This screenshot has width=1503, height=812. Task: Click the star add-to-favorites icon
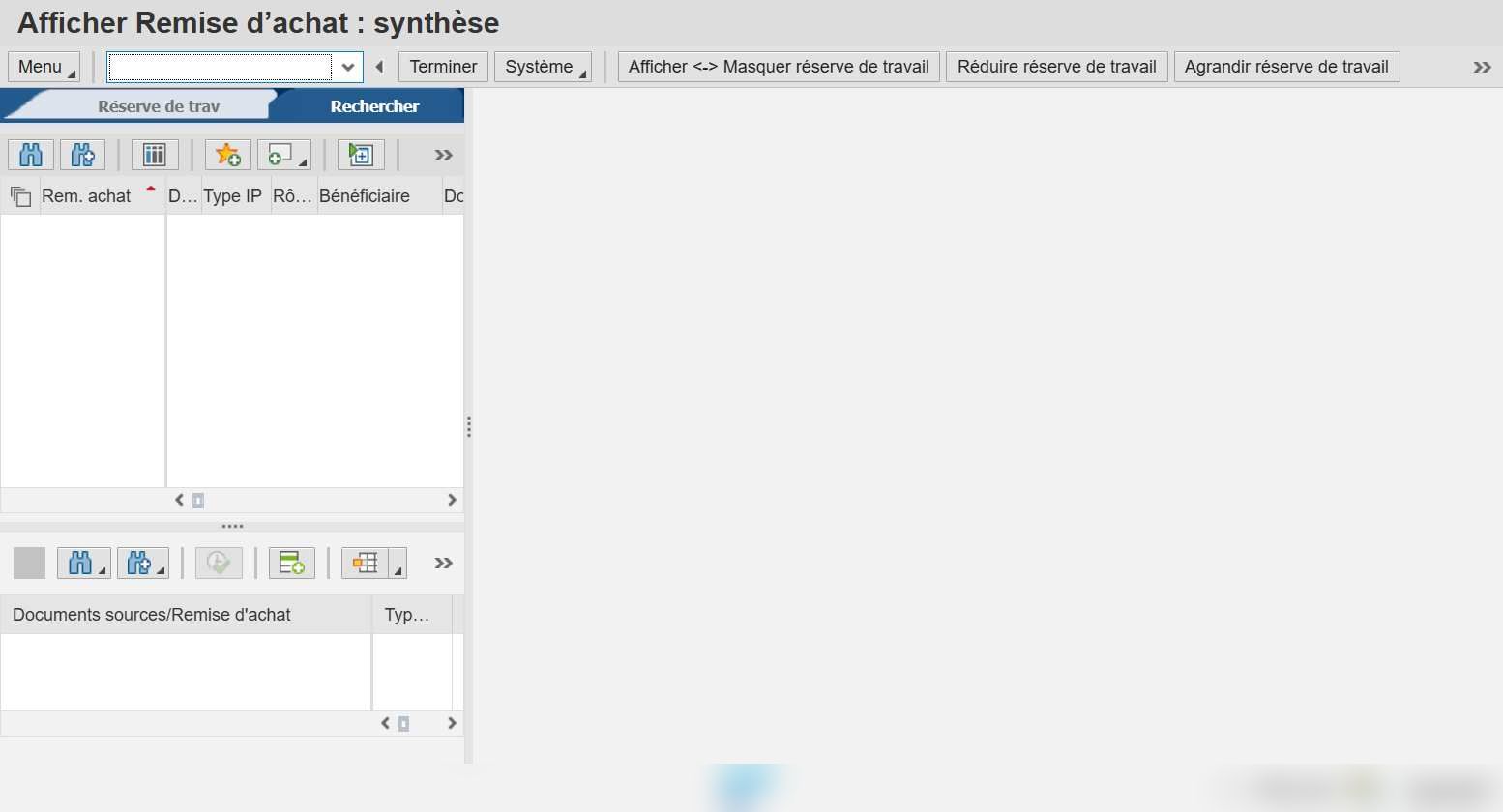coord(228,155)
